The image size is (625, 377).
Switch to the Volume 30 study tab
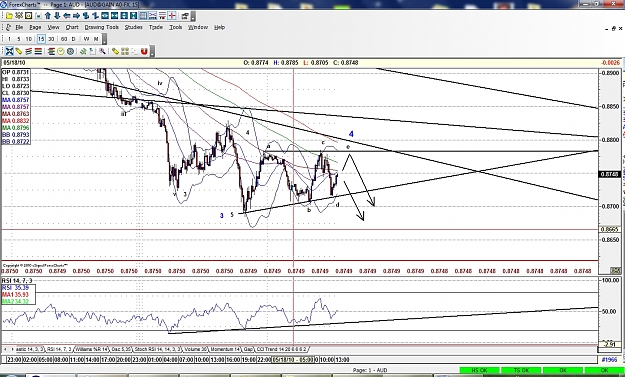click(195, 349)
